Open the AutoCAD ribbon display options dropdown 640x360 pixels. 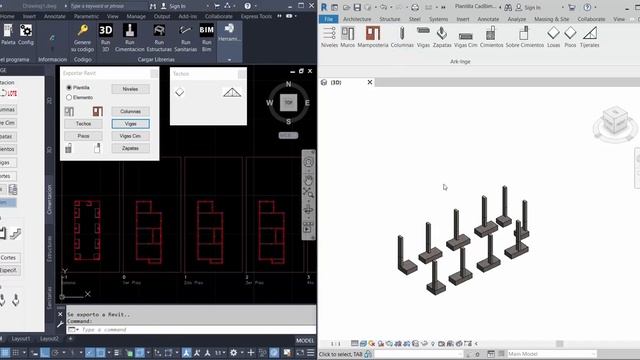(x=296, y=16)
